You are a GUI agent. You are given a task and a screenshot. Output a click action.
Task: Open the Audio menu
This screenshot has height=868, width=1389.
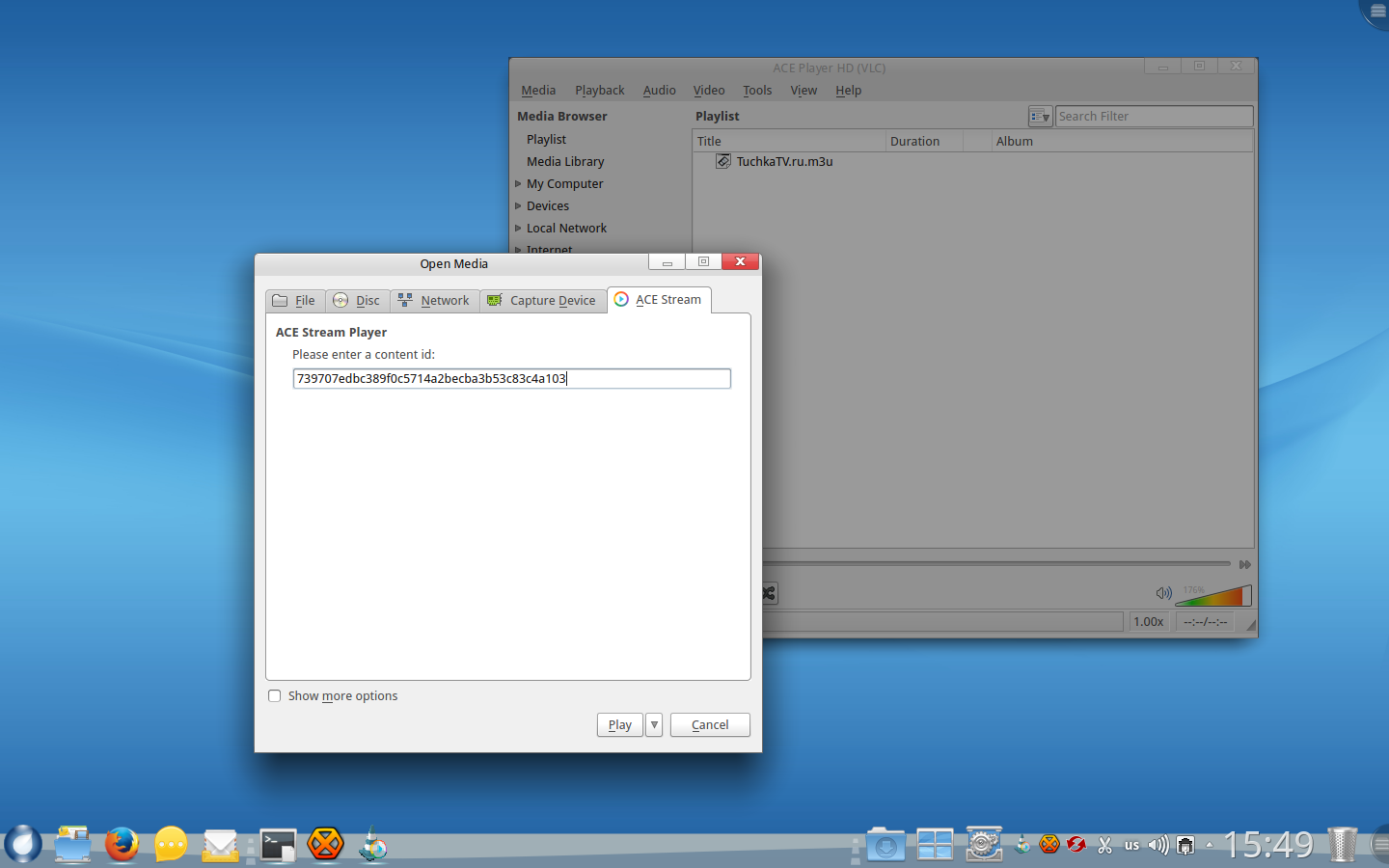pos(660,91)
